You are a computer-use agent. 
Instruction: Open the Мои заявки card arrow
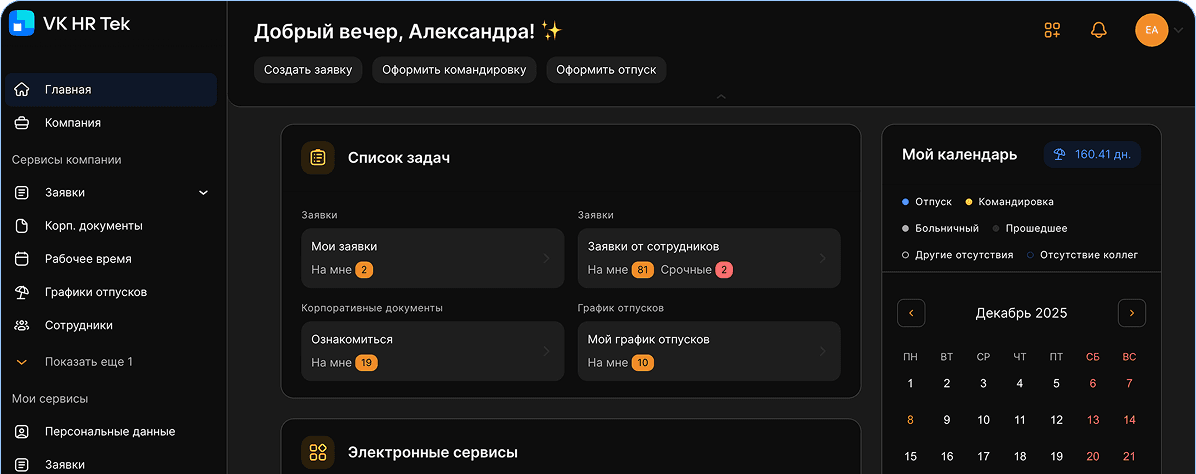click(546, 258)
